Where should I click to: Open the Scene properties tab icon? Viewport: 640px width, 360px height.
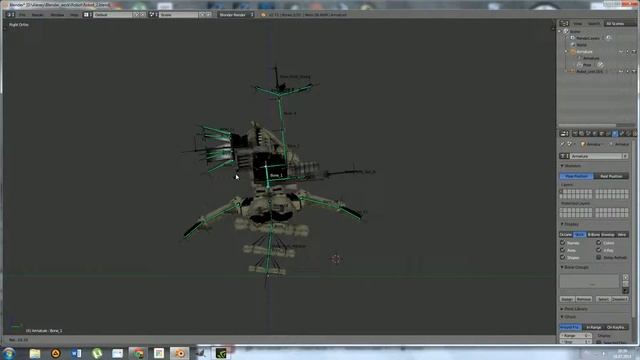pos(588,134)
